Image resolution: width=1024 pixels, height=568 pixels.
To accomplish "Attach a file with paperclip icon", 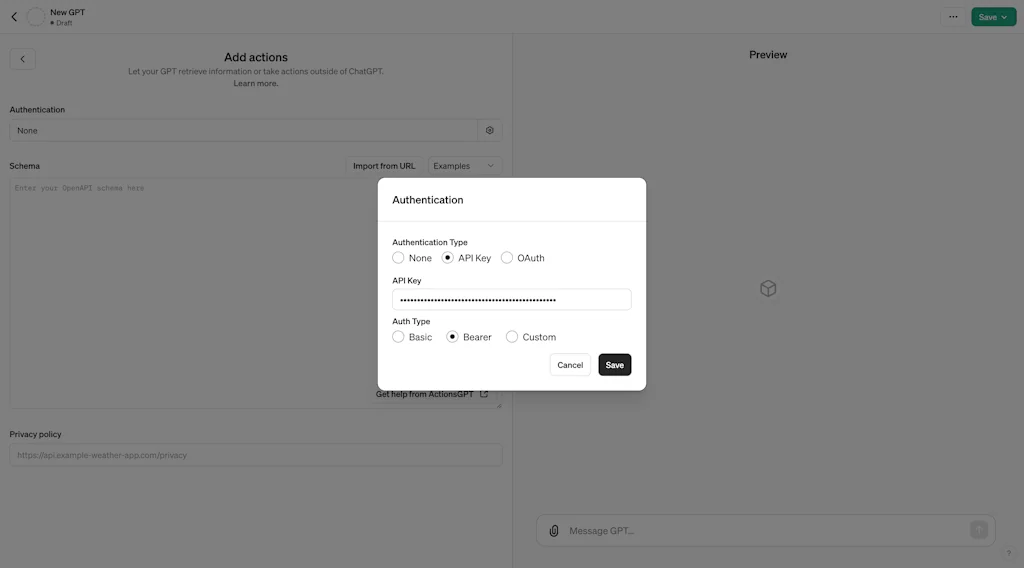I will (x=554, y=531).
